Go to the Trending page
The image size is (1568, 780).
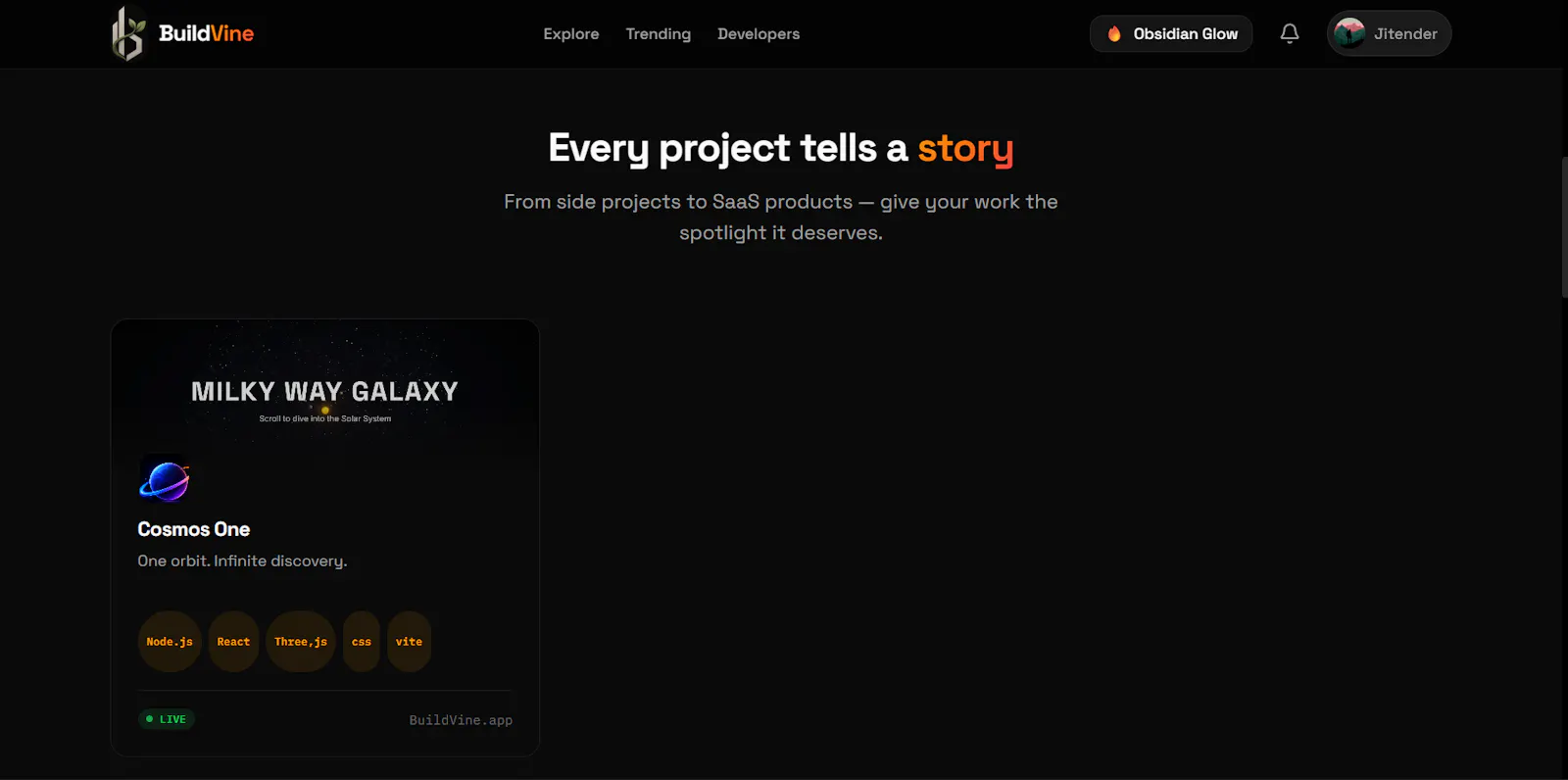coord(659,33)
